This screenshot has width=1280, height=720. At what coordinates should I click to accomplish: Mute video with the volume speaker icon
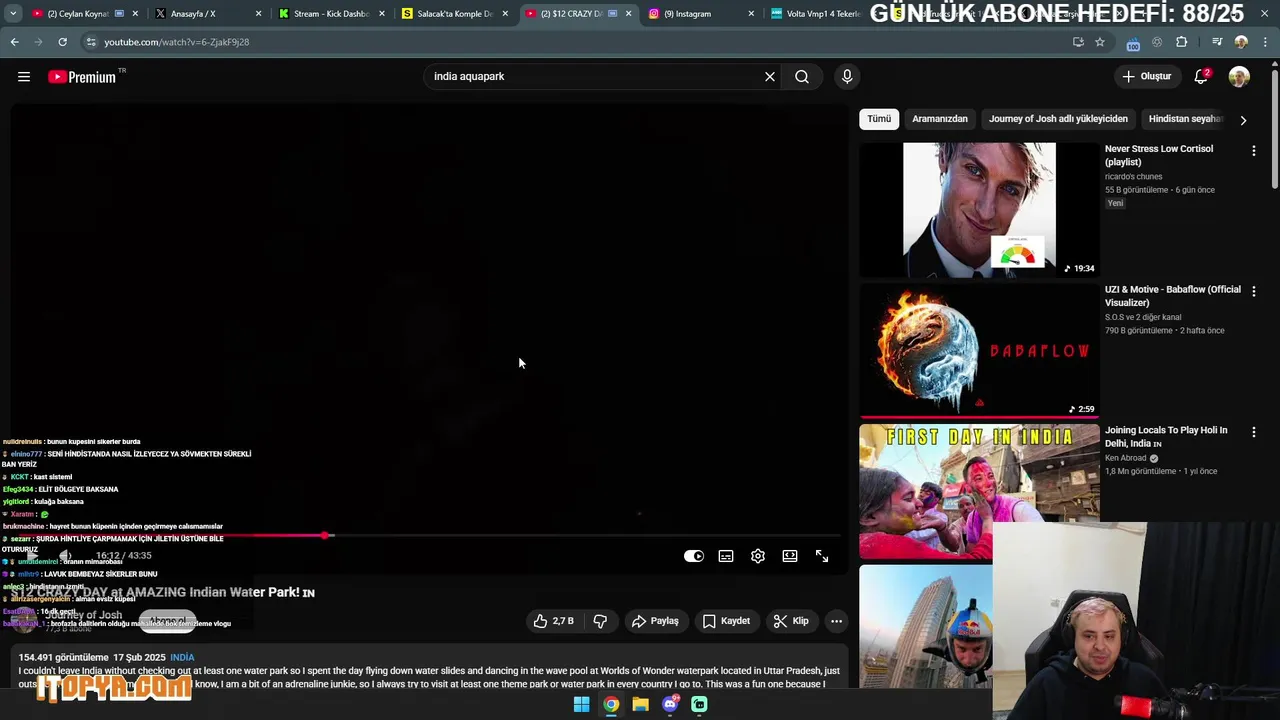click(x=65, y=556)
